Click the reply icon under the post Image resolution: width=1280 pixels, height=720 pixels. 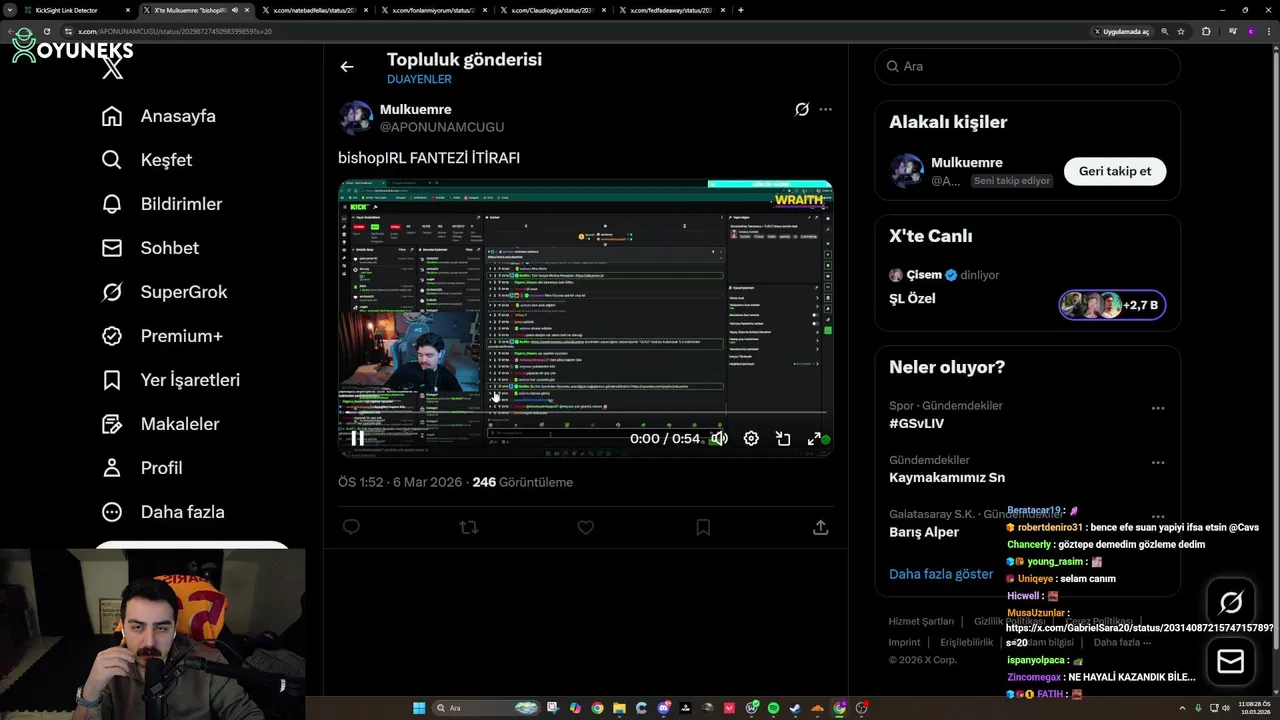point(351,527)
